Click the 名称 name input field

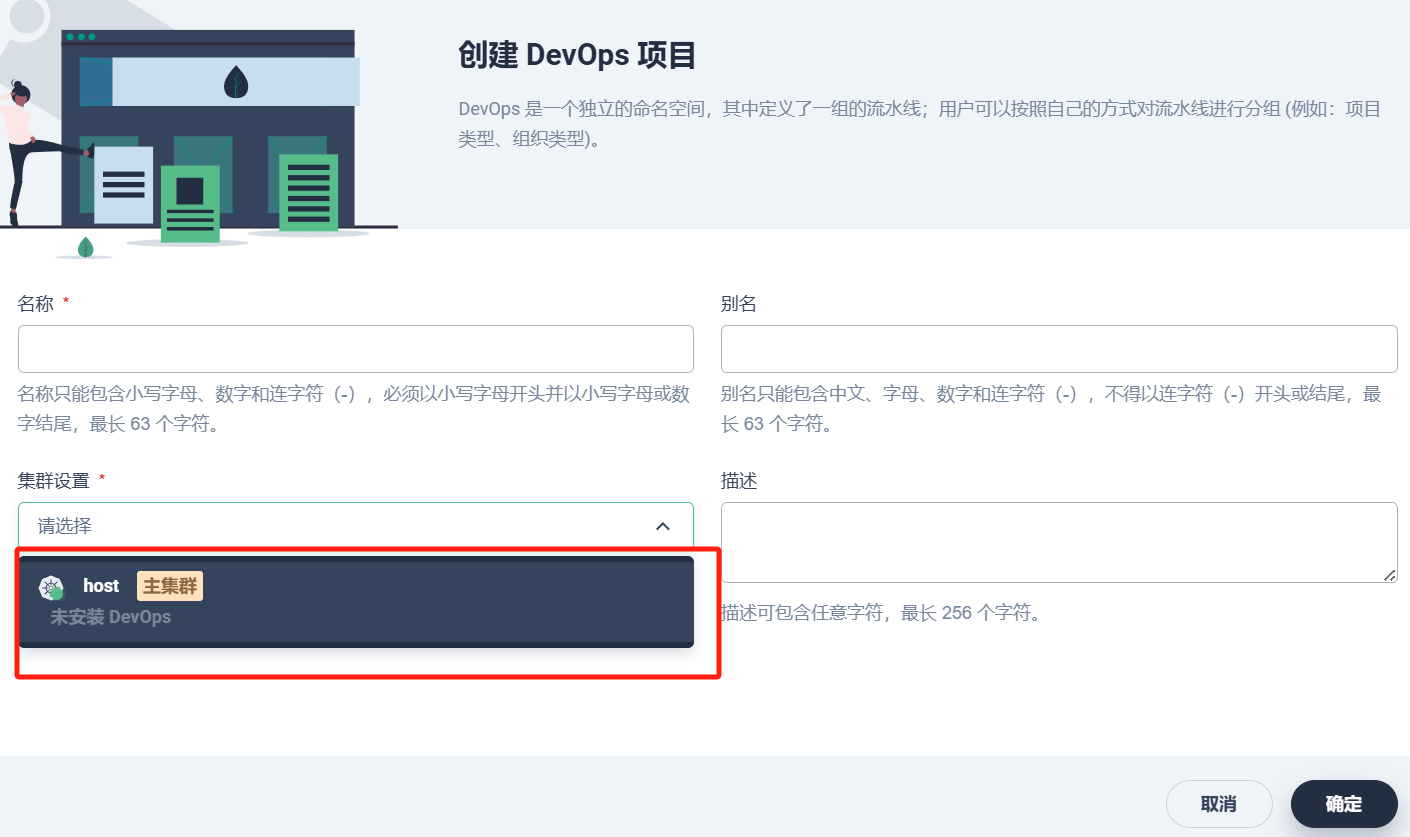pos(356,349)
